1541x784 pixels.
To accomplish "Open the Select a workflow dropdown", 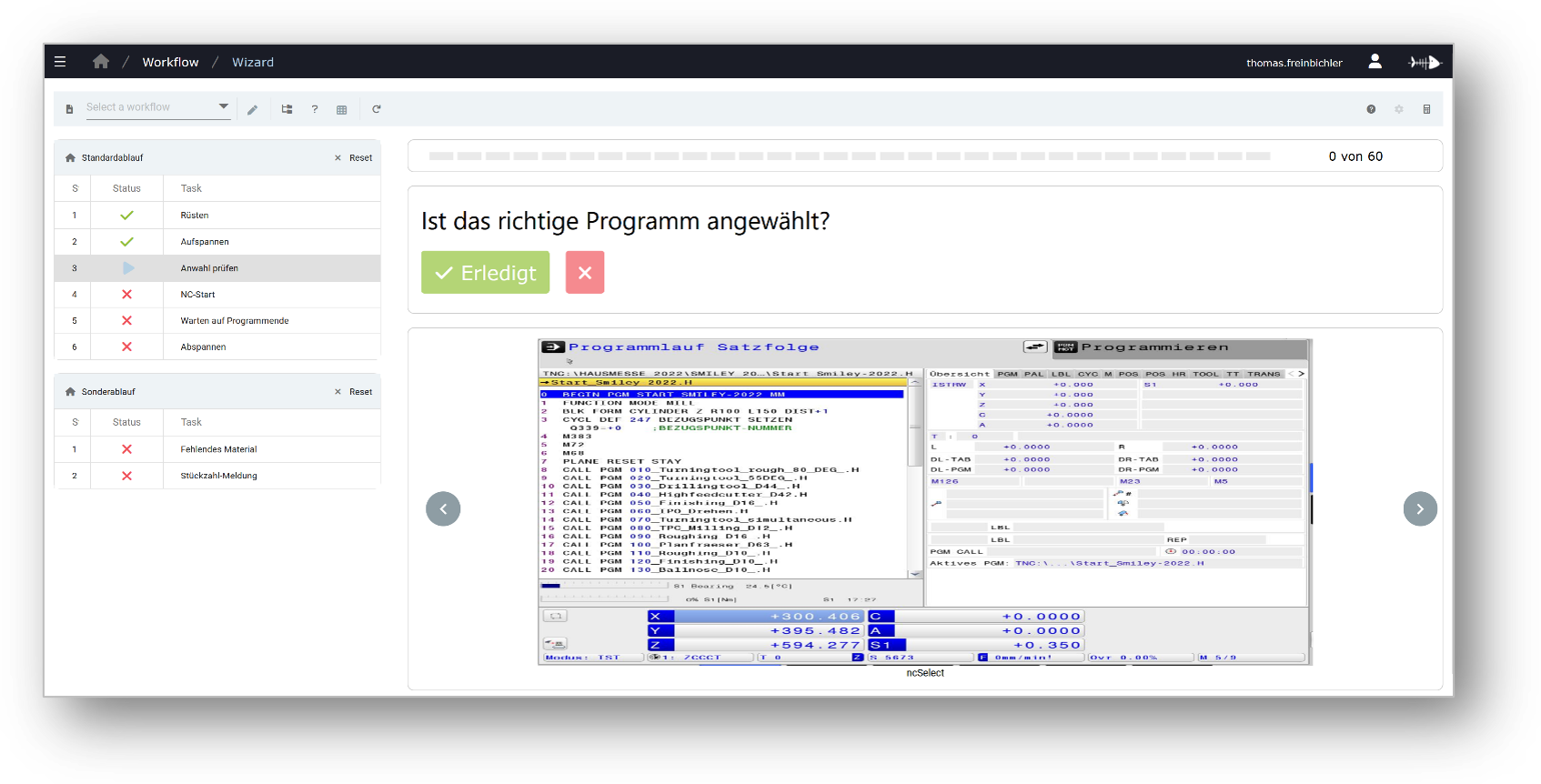I will coord(157,107).
